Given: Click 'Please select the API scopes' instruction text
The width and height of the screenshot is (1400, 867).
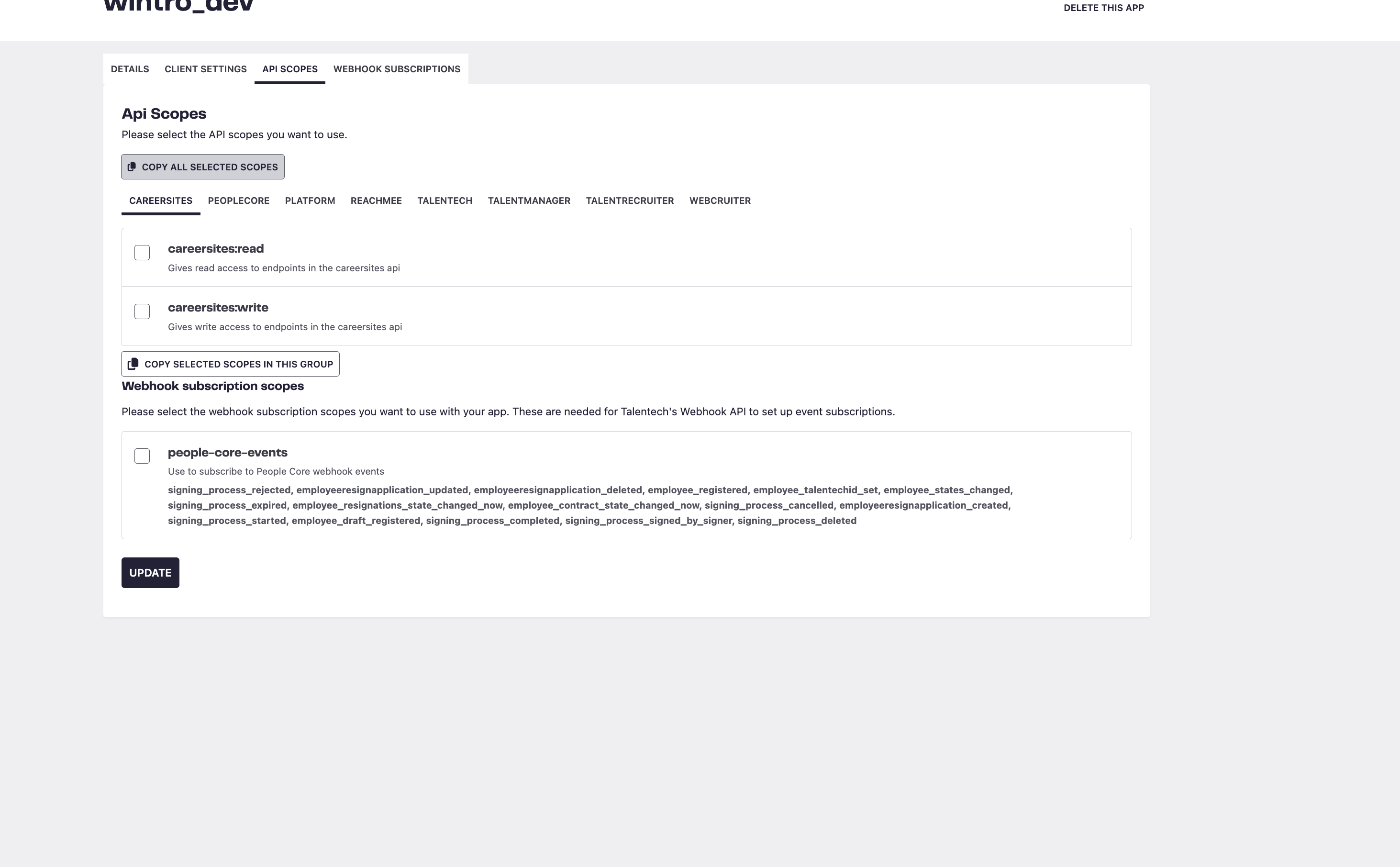Looking at the screenshot, I should point(234,135).
